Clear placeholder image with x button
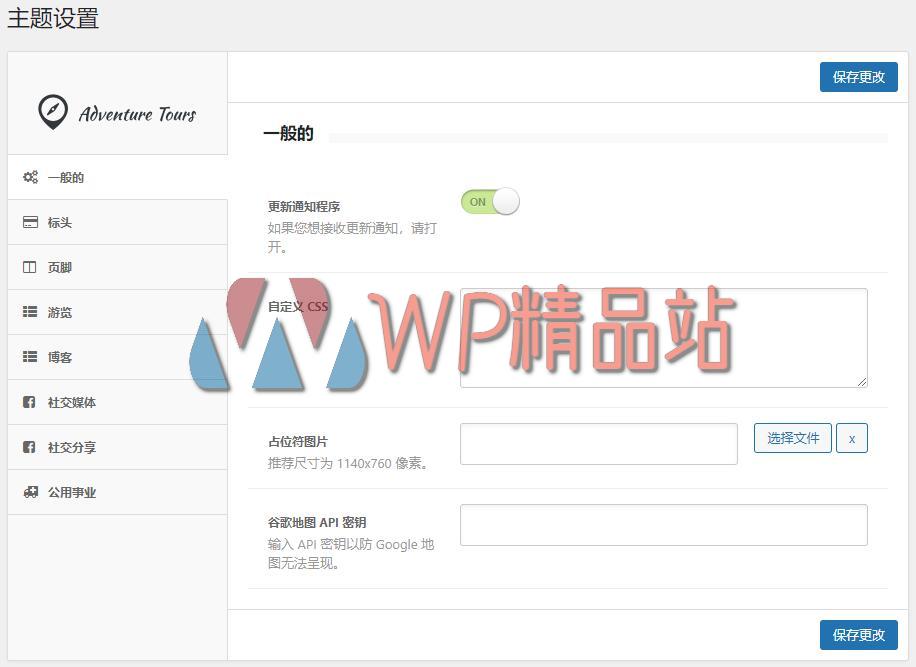916x667 pixels. coord(852,438)
